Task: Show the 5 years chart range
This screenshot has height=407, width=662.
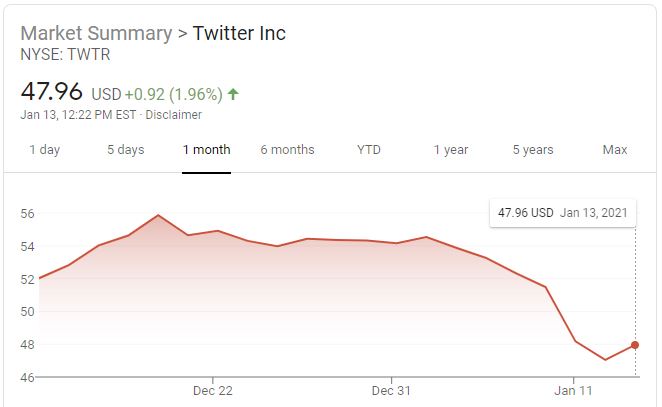Action: pos(532,150)
